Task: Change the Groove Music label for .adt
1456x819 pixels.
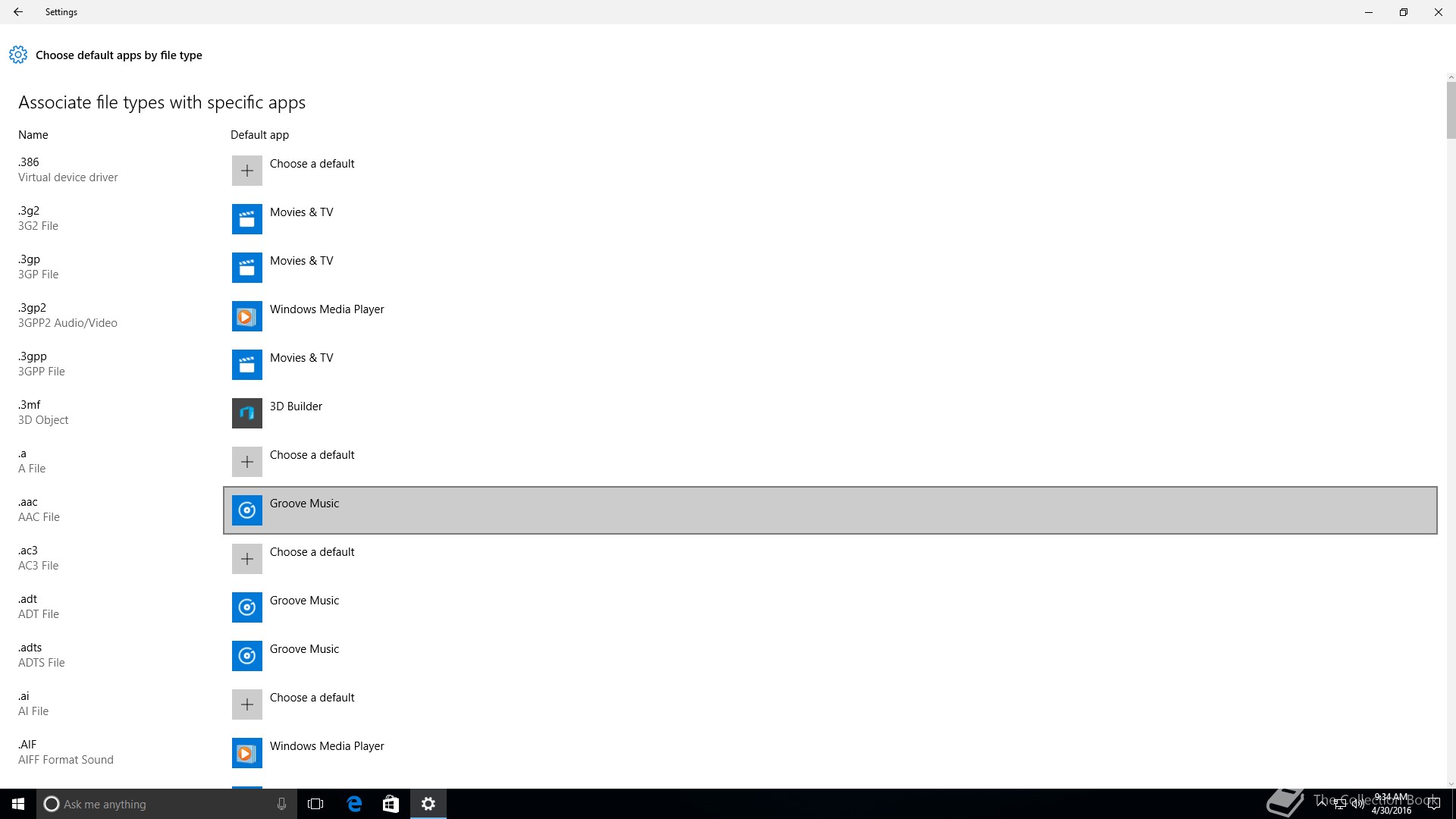Action: pyautogui.click(x=304, y=601)
